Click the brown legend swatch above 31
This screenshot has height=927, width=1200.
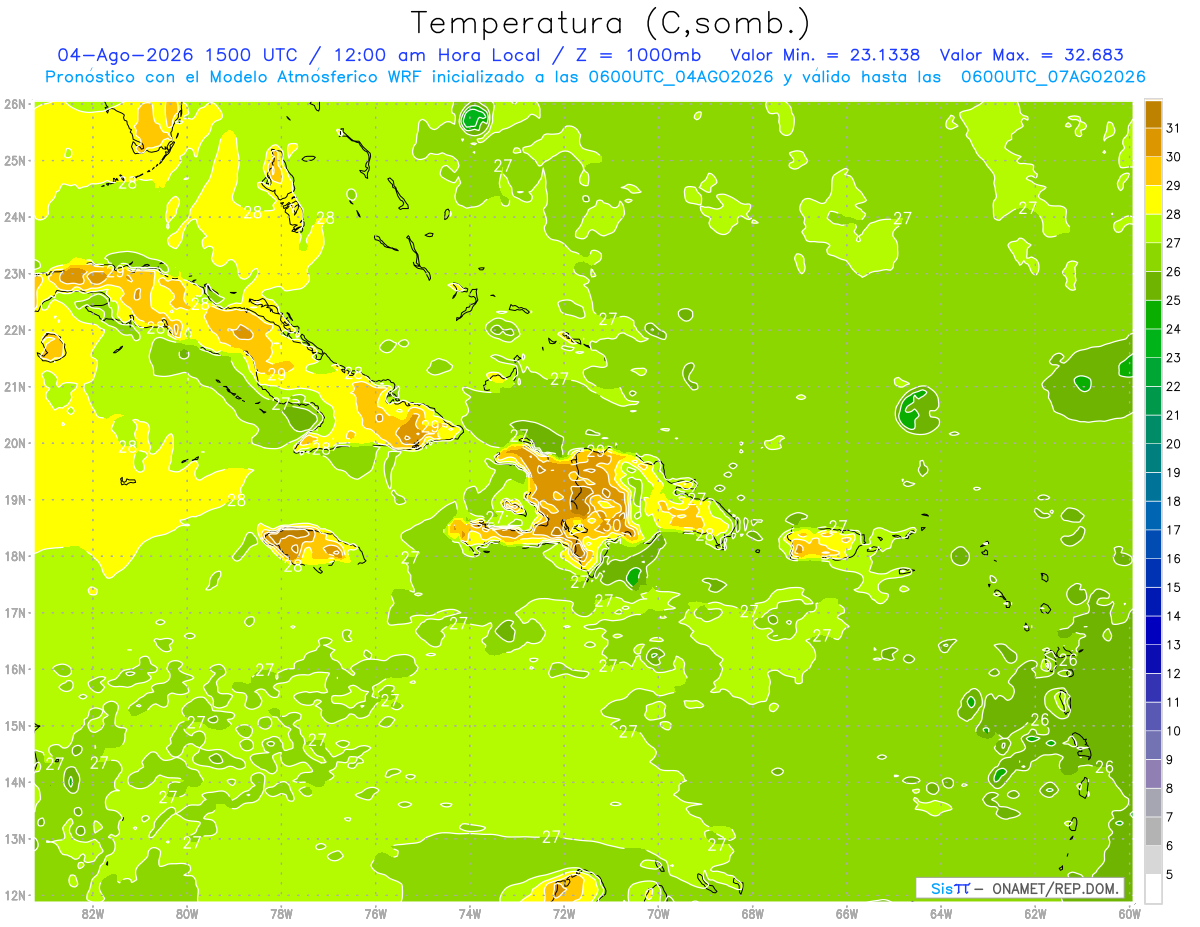coord(1153,114)
